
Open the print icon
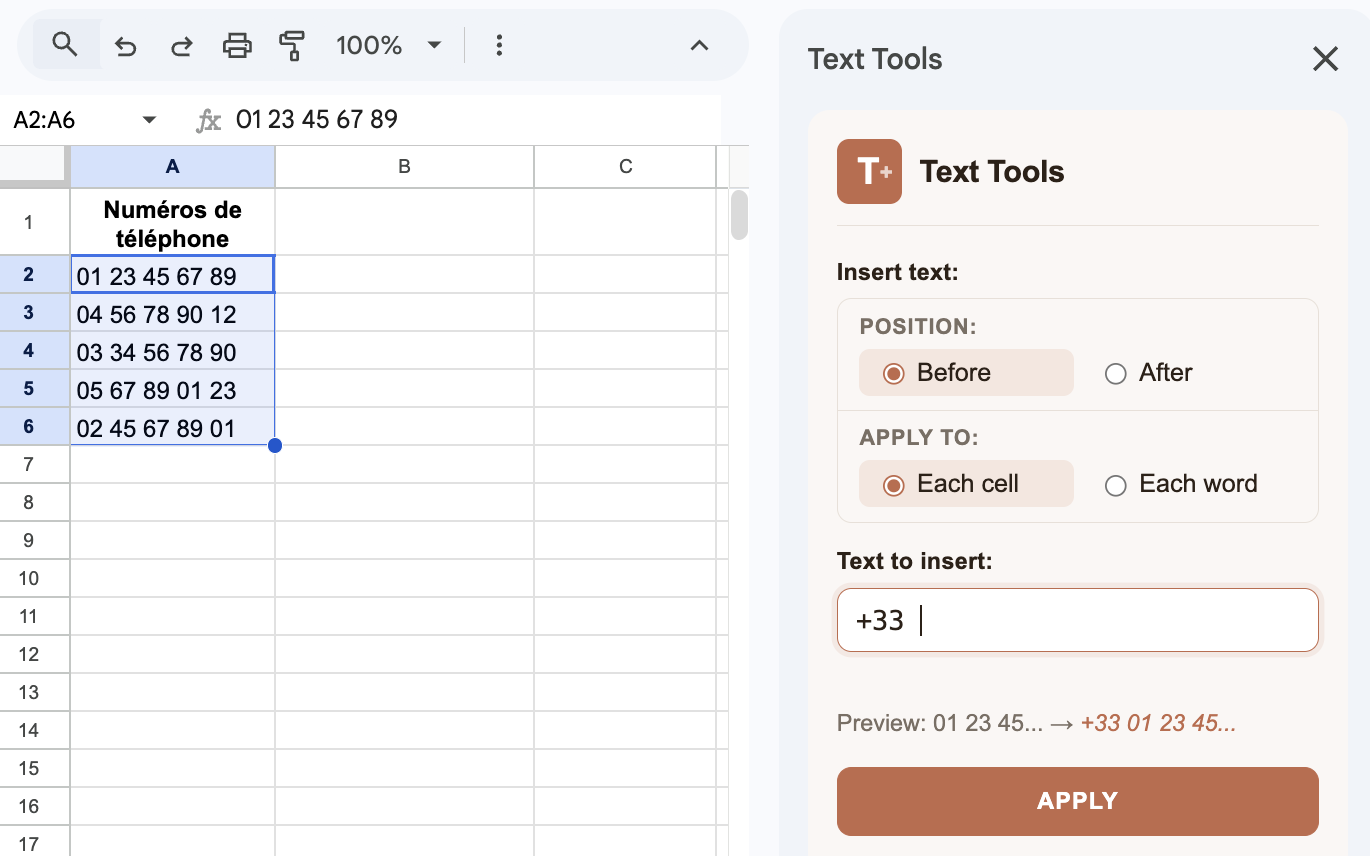237,45
